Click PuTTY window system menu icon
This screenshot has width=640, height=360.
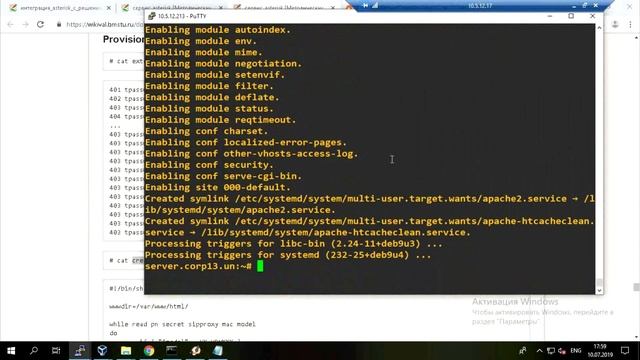[x=152, y=16]
